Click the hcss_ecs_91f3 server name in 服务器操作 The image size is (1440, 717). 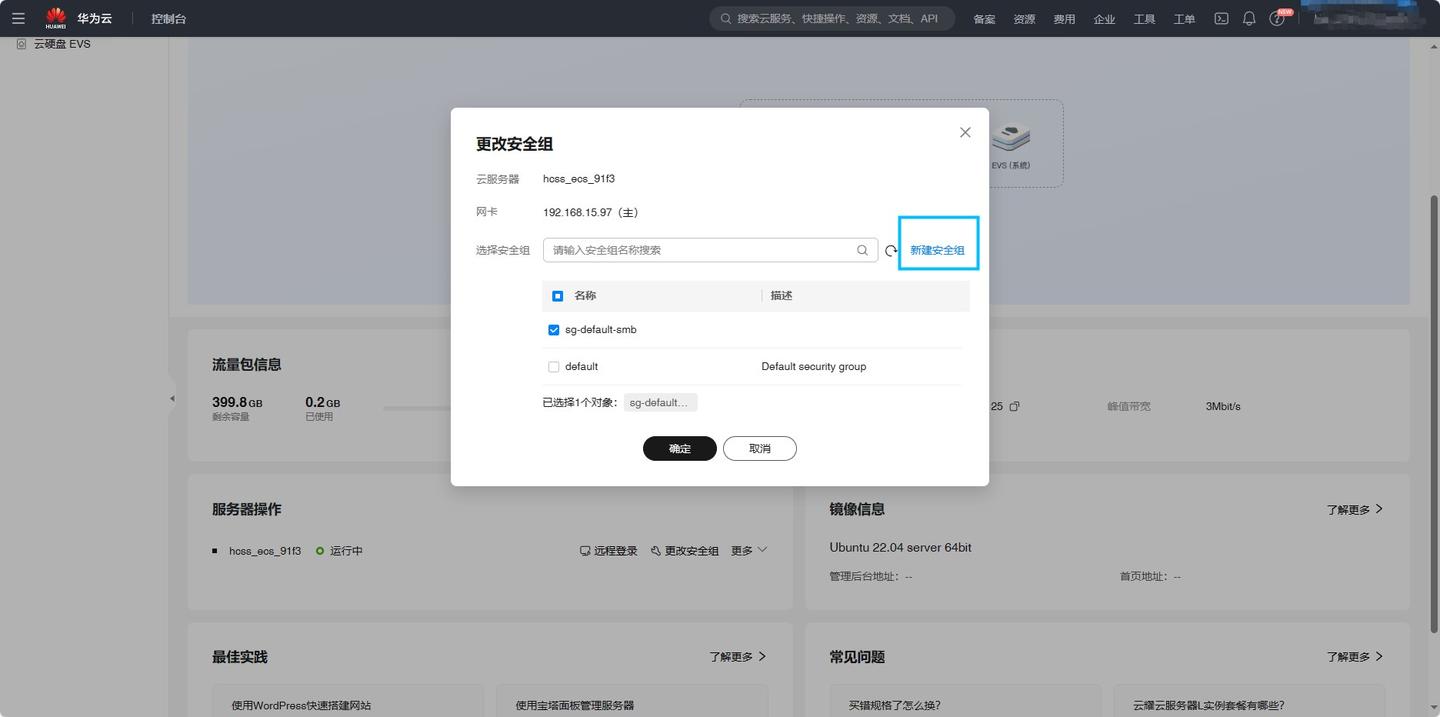265,551
